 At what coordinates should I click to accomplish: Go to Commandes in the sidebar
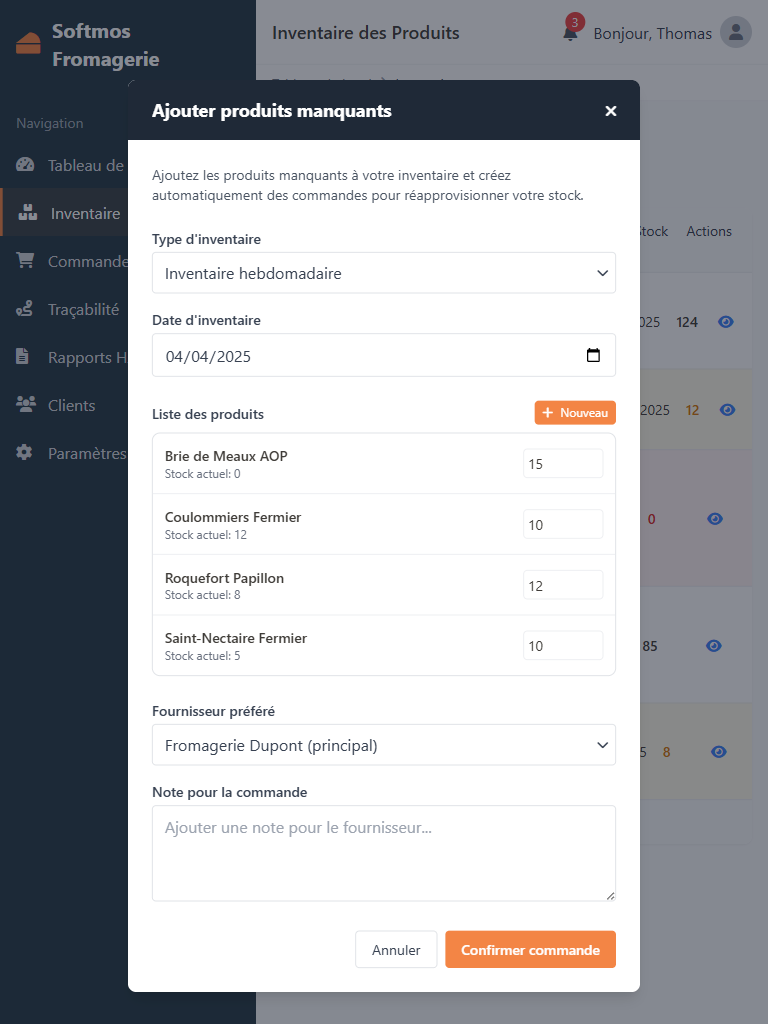click(x=64, y=261)
